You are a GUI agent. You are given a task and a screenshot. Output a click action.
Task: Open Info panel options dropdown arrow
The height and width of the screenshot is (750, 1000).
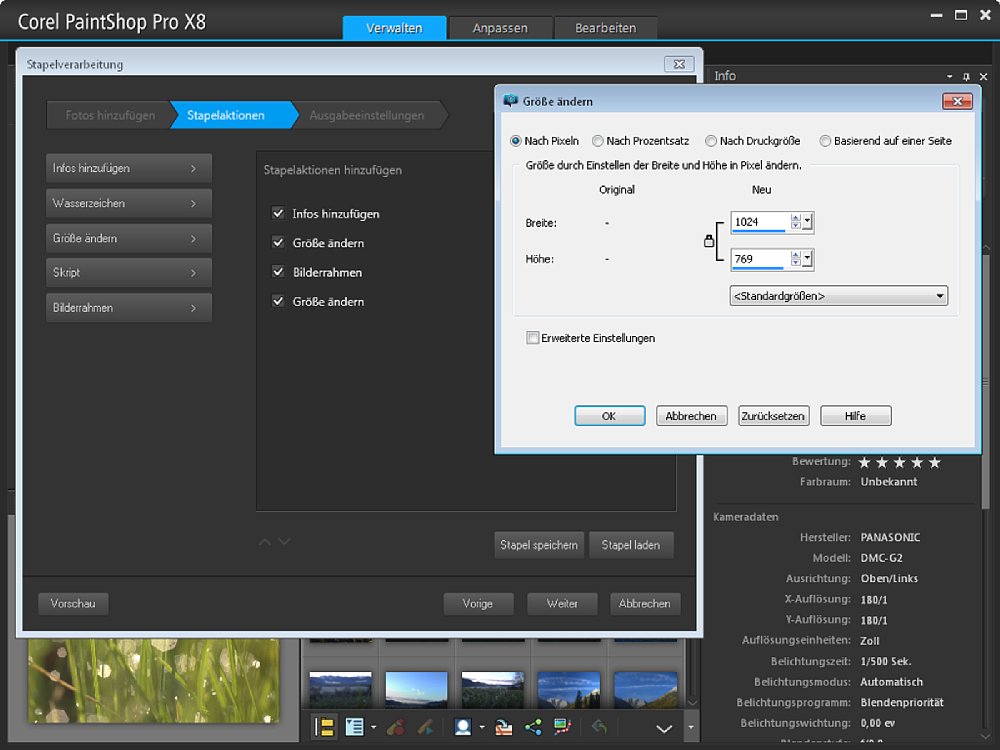pos(950,77)
